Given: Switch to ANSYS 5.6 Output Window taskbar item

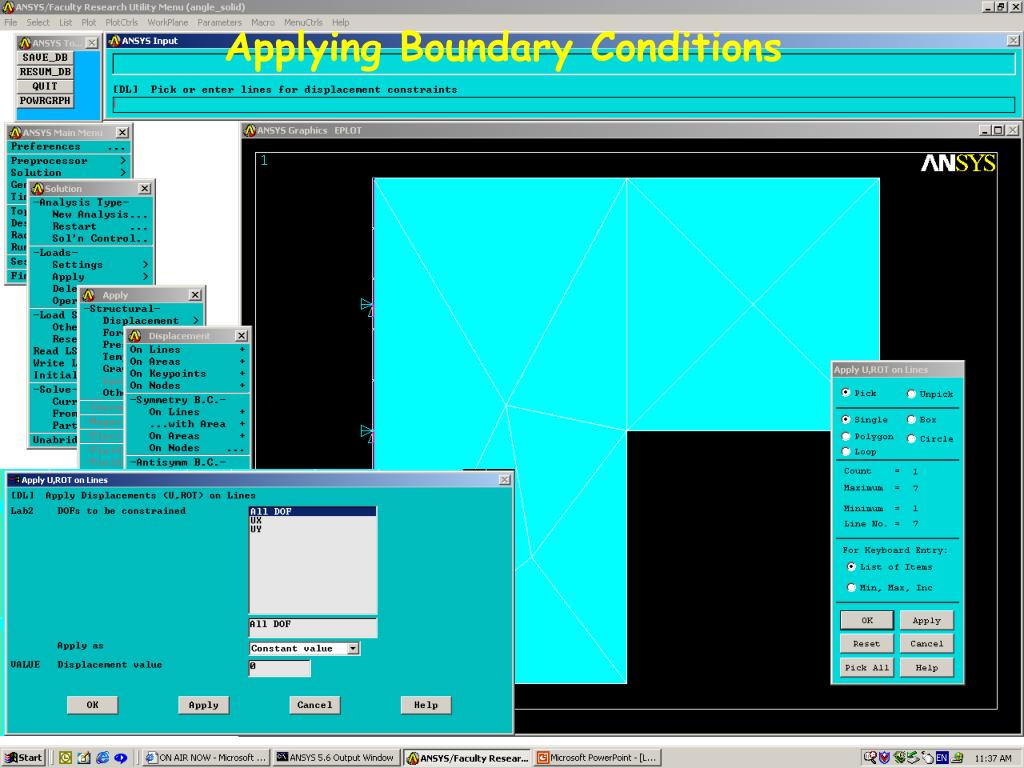Looking at the screenshot, I should click(x=335, y=758).
